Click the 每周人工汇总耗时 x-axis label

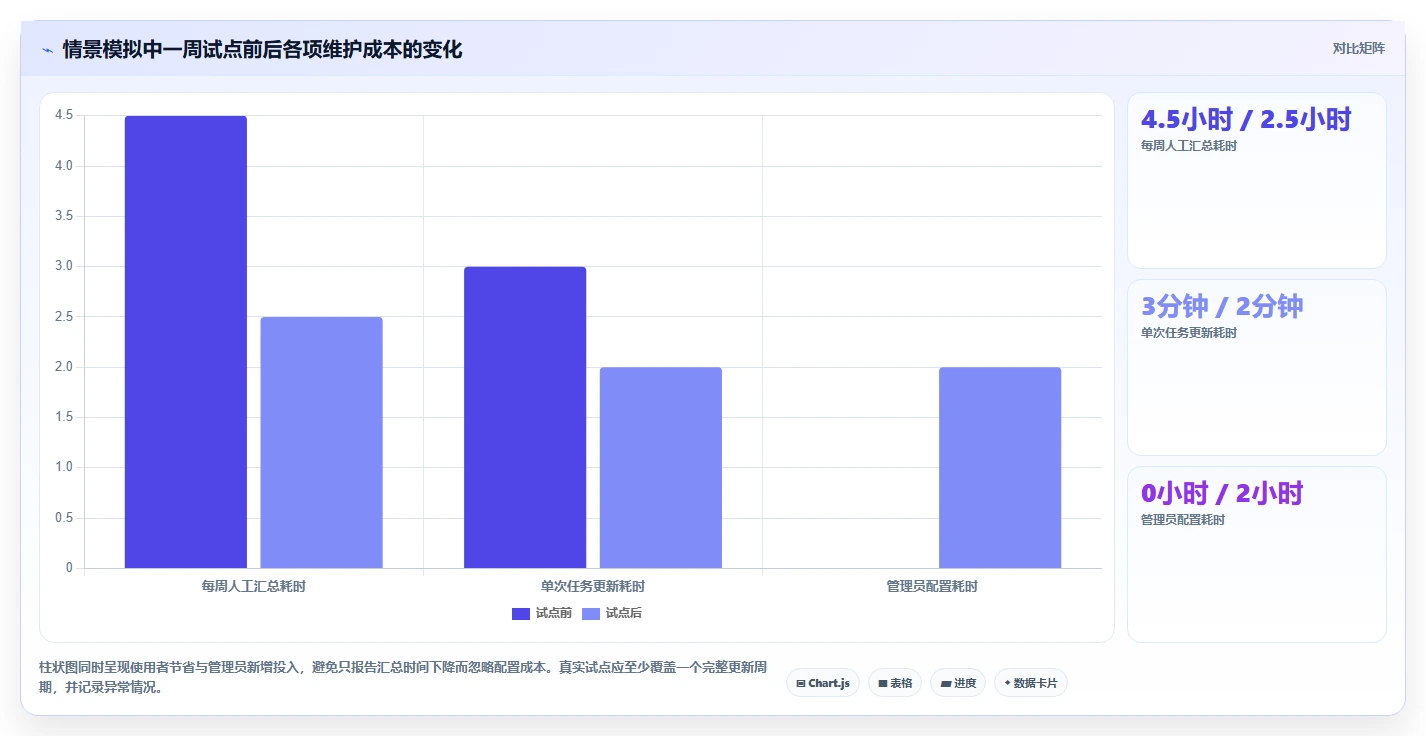(x=253, y=587)
